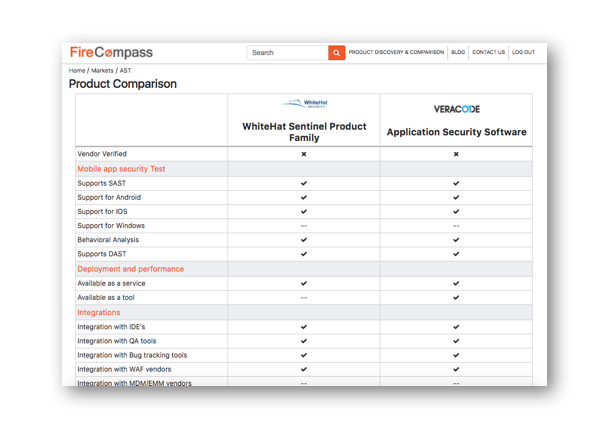Click Veracode checkmark for Support for Android
This screenshot has width=610, height=424.
[x=456, y=197]
